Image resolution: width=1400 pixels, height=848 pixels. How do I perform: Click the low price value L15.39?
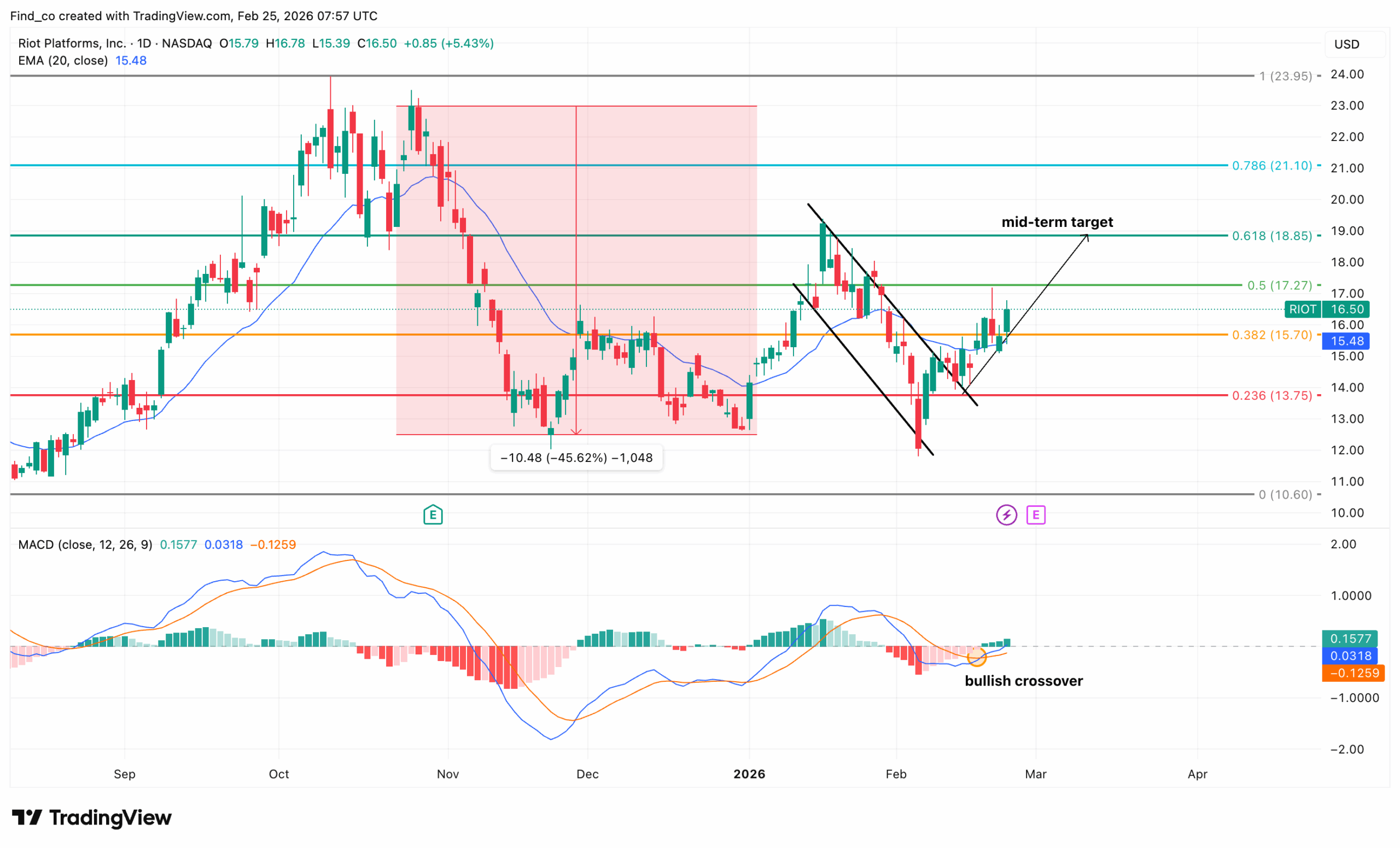(x=331, y=43)
